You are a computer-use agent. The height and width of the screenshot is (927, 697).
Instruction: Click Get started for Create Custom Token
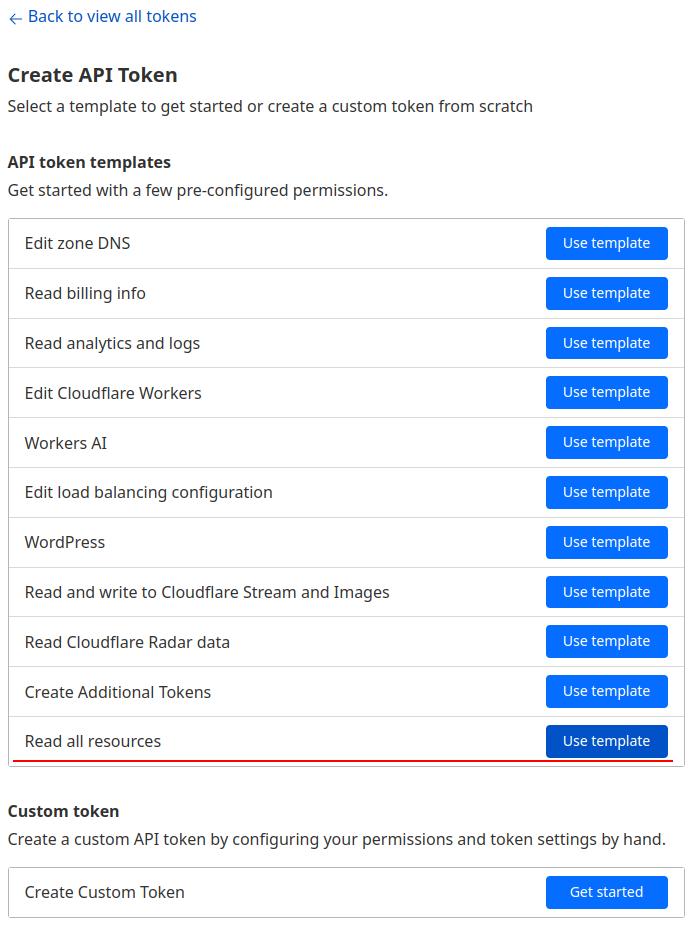tap(607, 892)
